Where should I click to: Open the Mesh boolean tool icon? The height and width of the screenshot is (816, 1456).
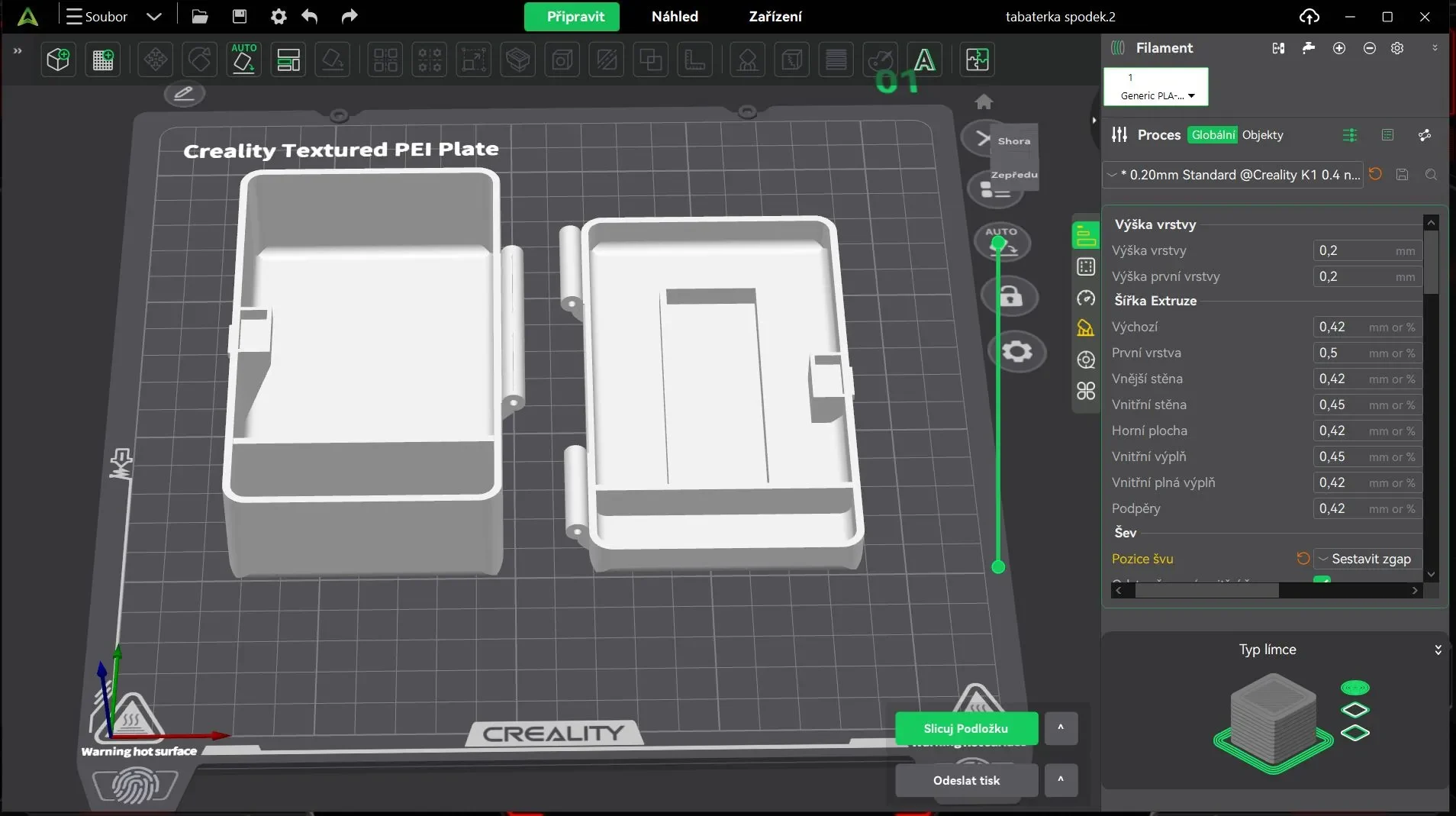651,60
